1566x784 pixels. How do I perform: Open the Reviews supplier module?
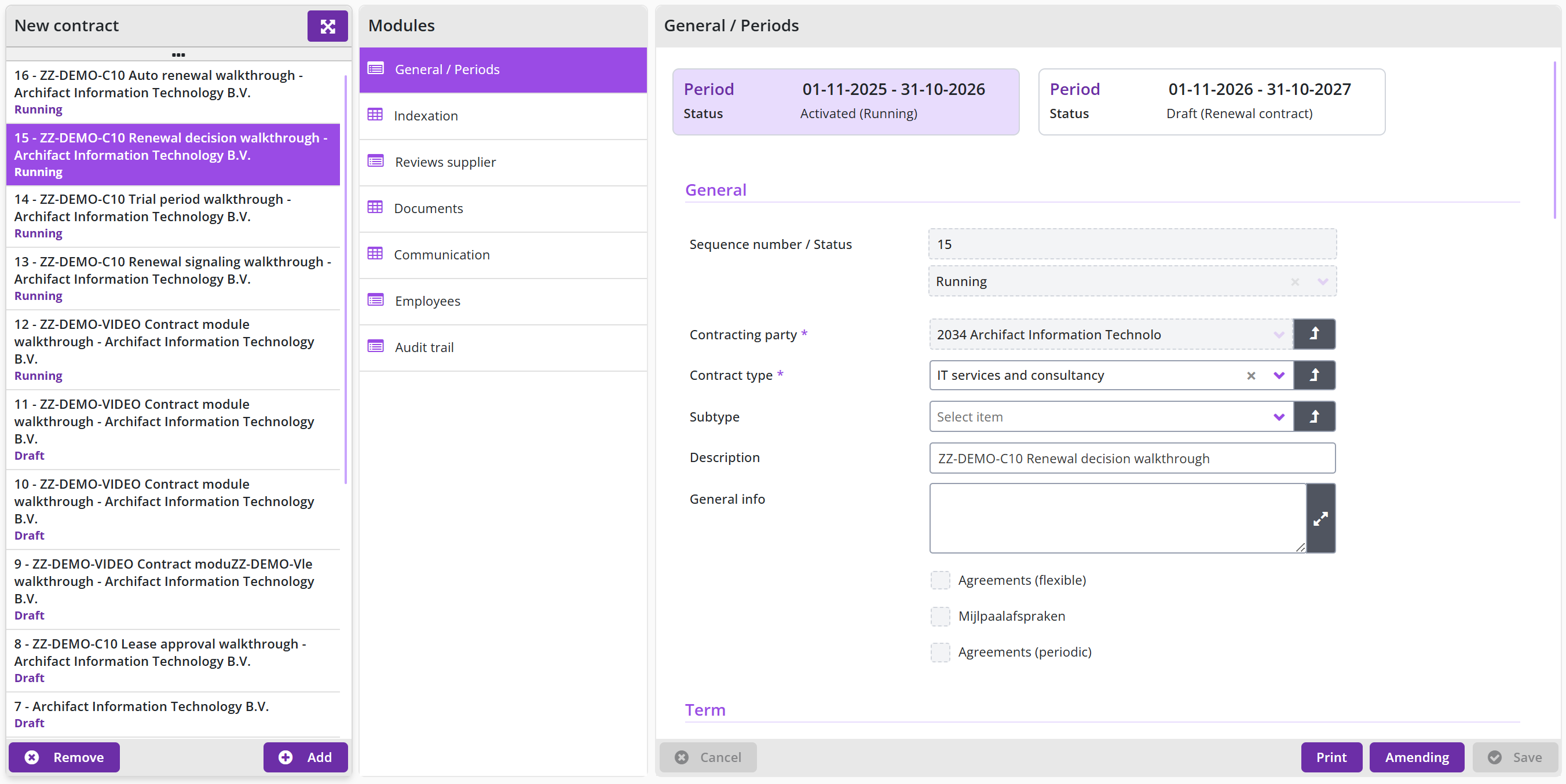pos(503,162)
